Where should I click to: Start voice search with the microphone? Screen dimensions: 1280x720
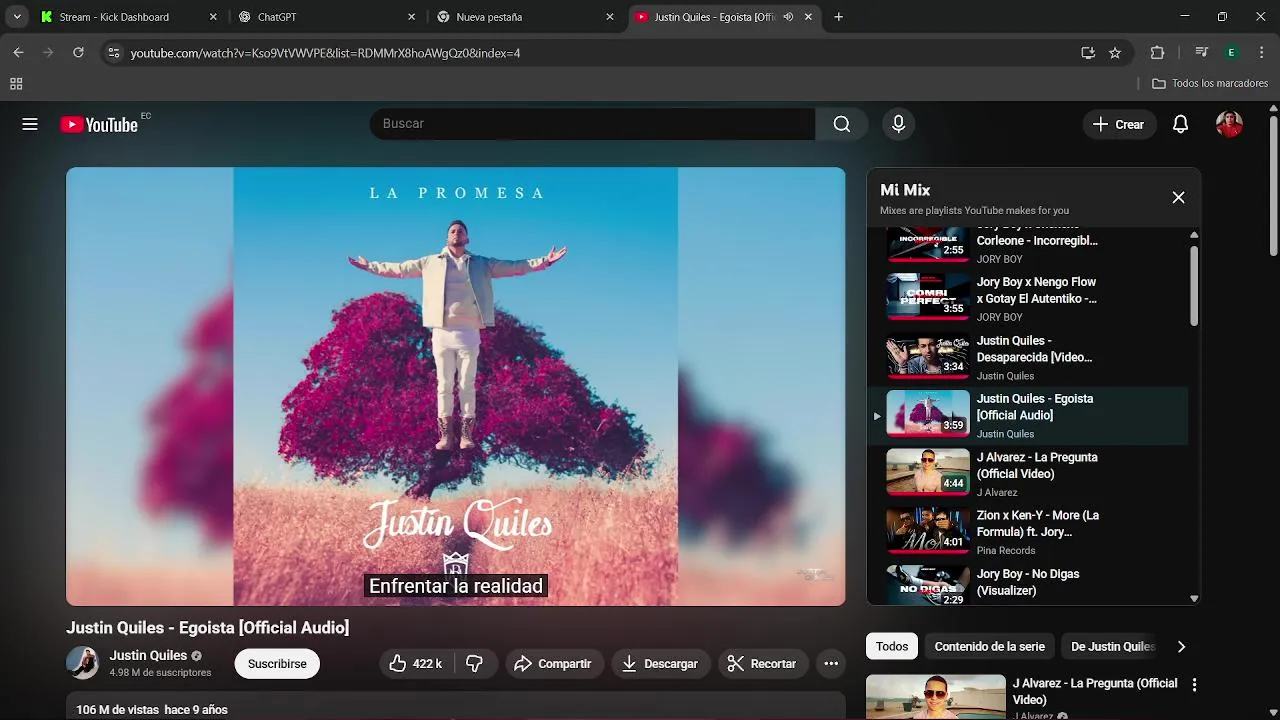(x=898, y=124)
